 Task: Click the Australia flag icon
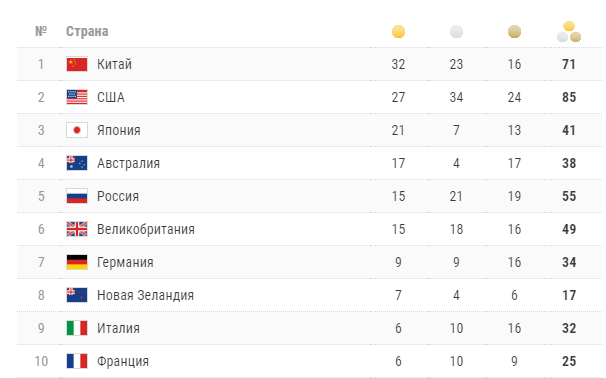(77, 163)
